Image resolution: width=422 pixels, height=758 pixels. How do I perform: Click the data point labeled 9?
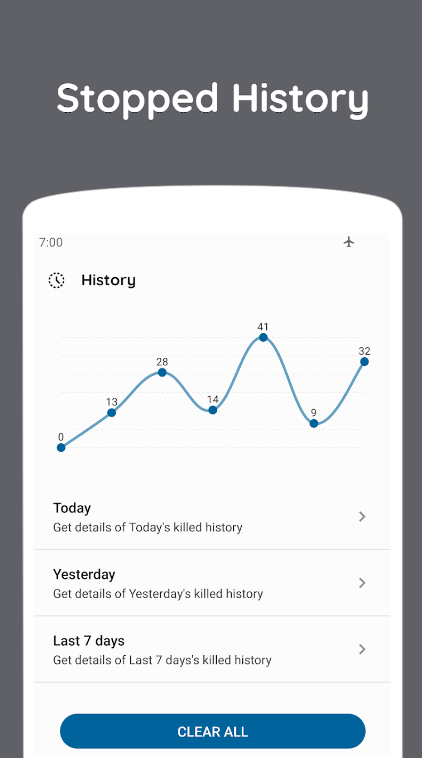tap(314, 423)
